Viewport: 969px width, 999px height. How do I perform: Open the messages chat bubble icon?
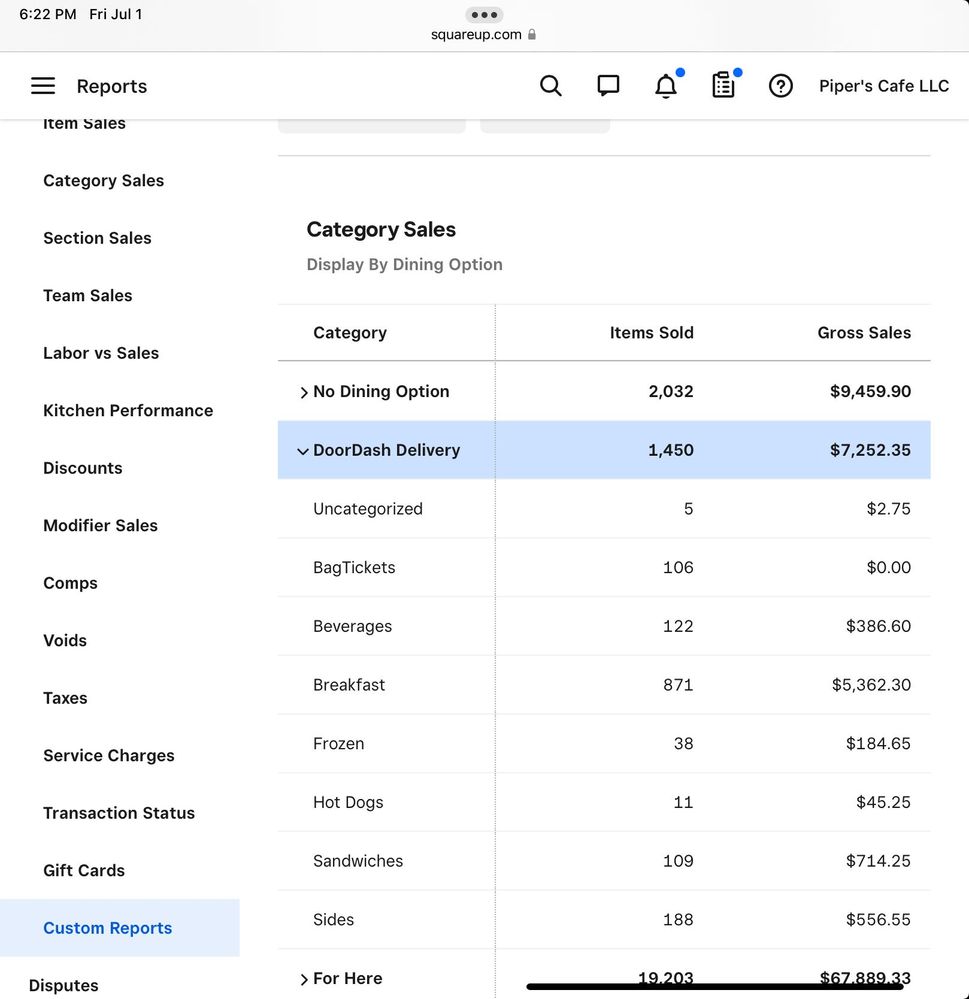[x=608, y=86]
